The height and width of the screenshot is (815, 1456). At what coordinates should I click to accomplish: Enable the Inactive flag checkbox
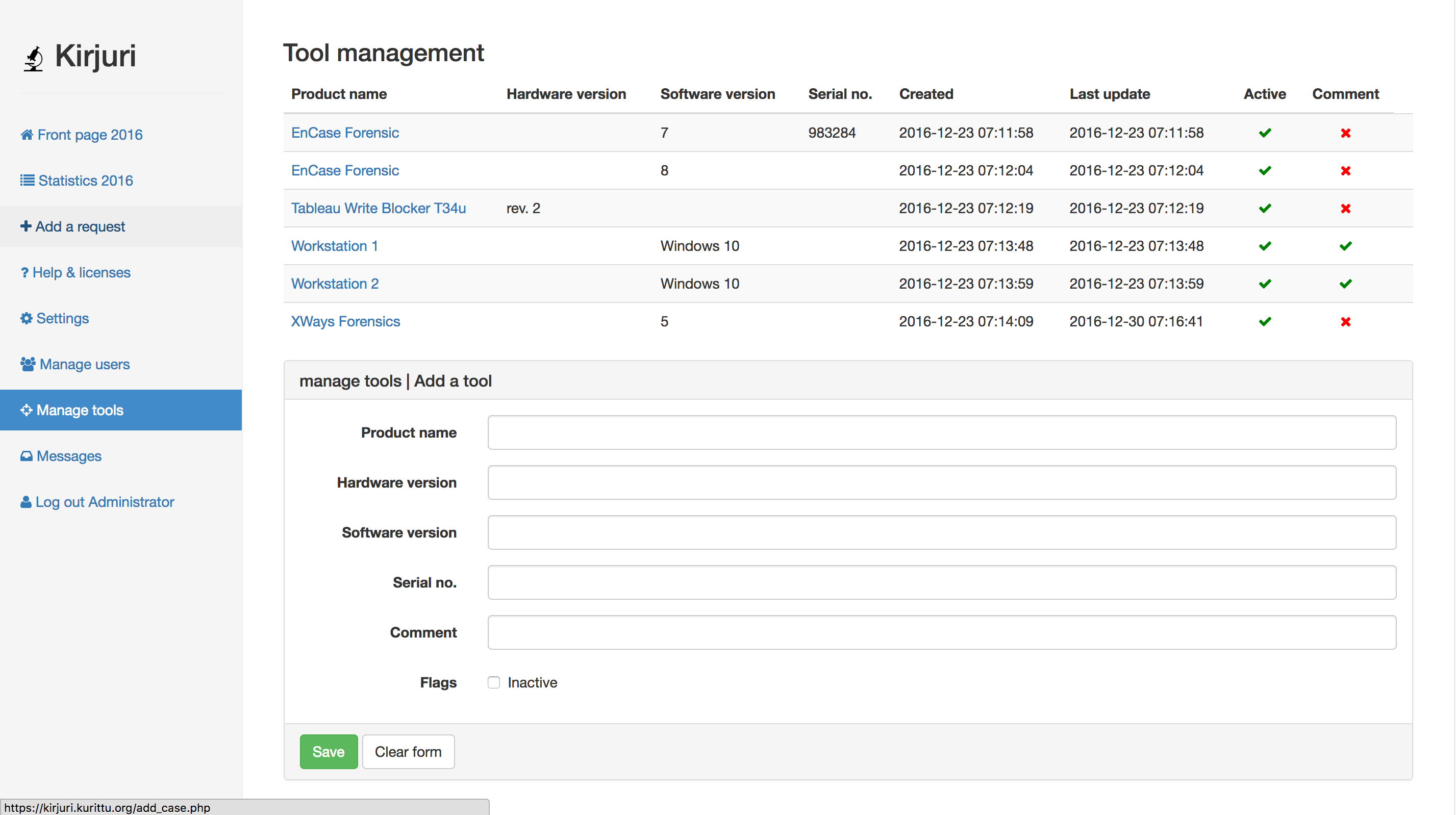pyautogui.click(x=493, y=682)
